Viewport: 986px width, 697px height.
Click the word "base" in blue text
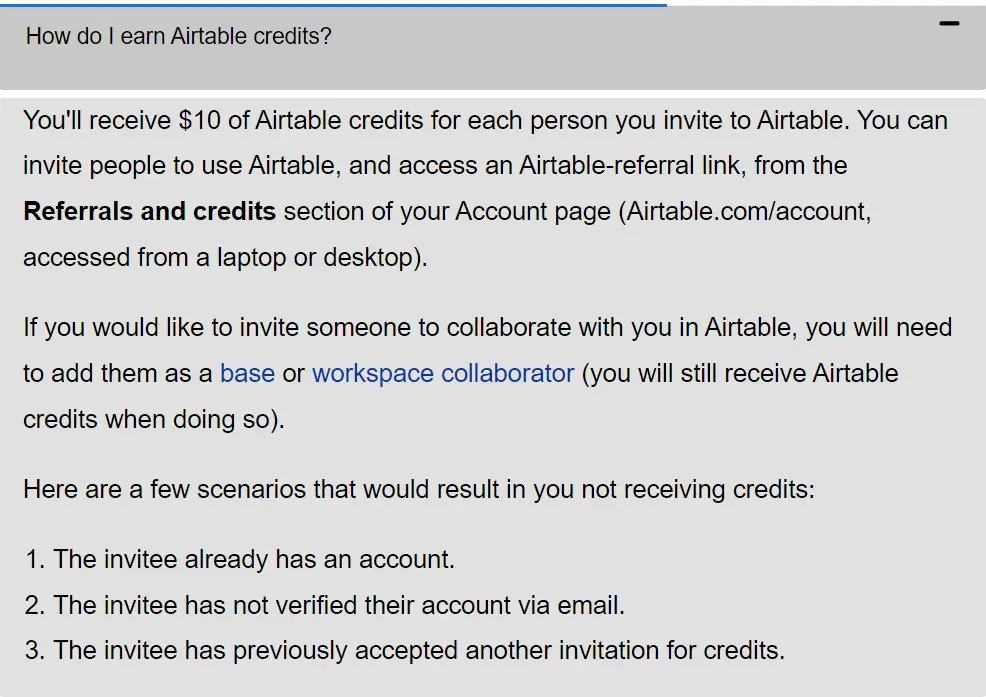coord(247,373)
